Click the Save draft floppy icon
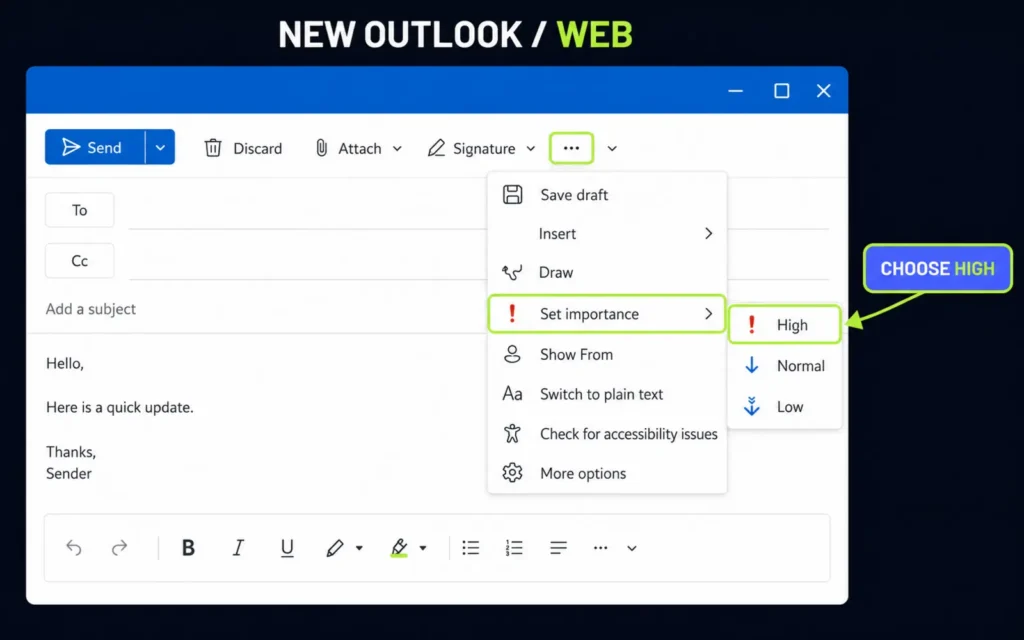This screenshot has width=1024, height=640. (x=512, y=195)
